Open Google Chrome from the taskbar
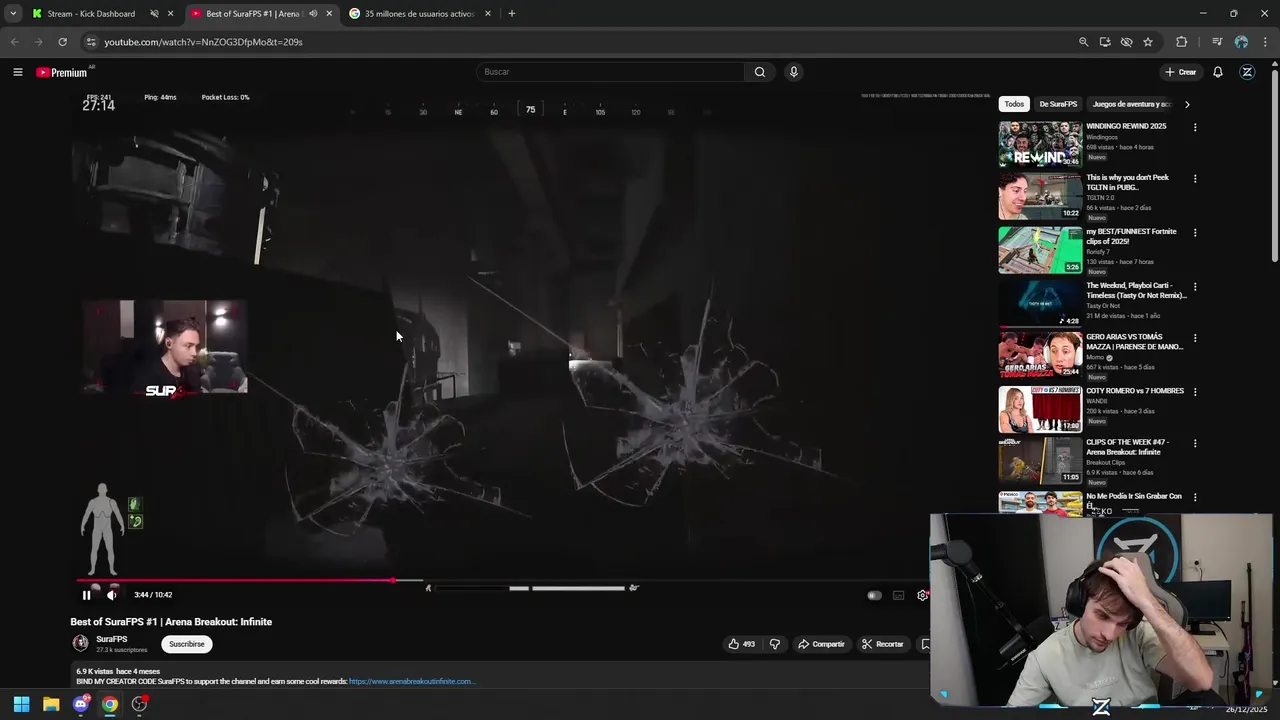 tap(110, 704)
